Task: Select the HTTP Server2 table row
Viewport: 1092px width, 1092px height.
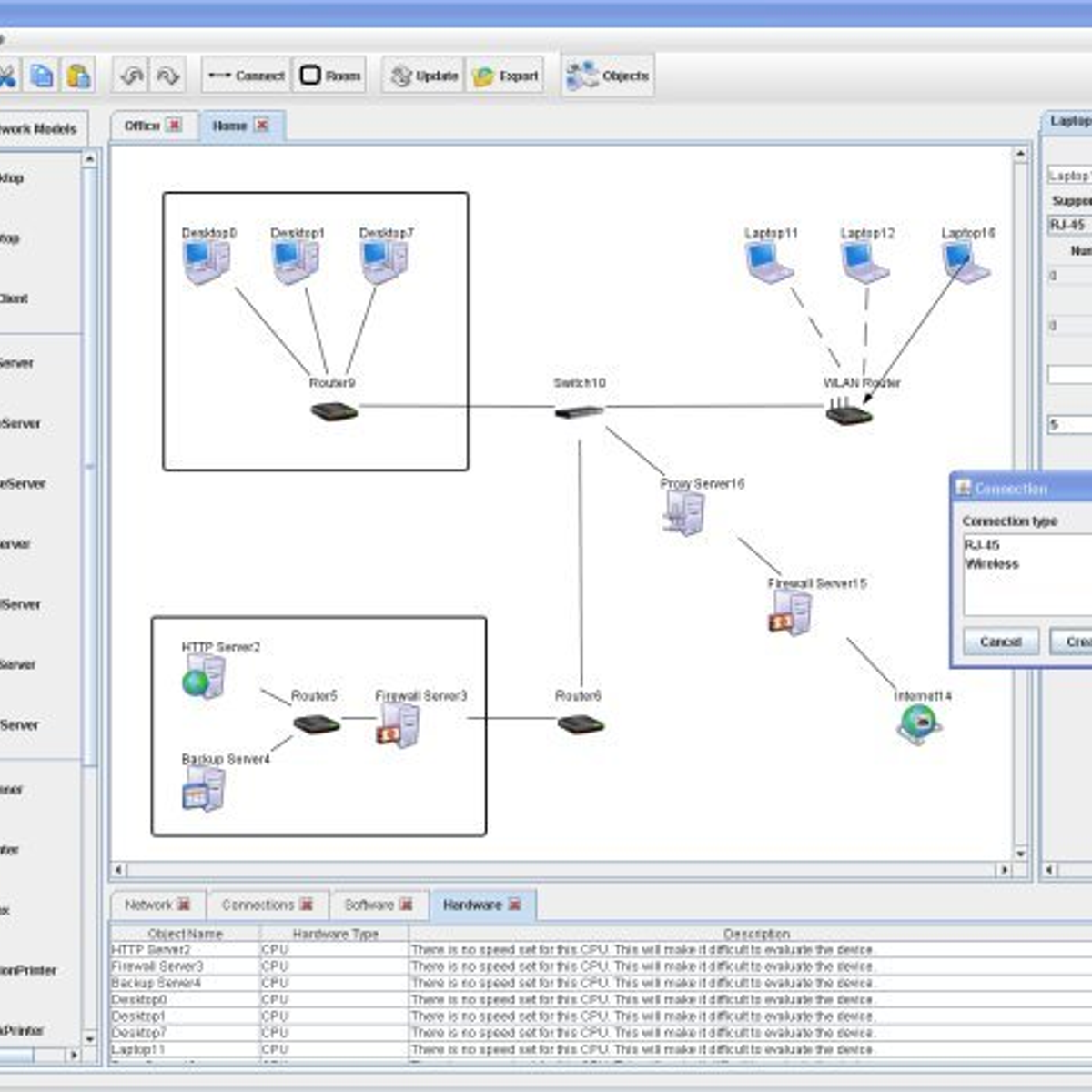Action: (x=601, y=950)
